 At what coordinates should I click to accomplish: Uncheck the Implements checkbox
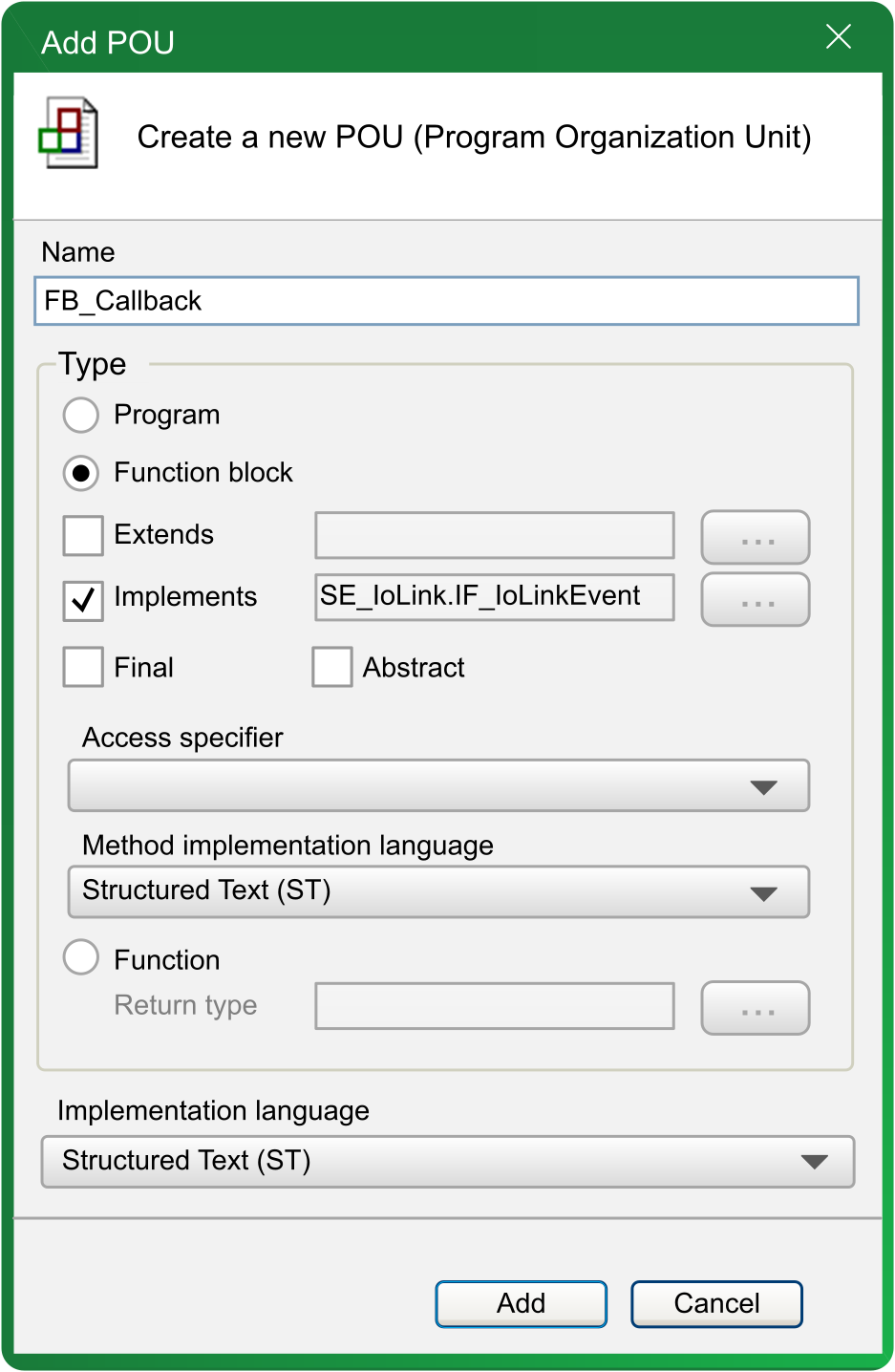point(83,601)
